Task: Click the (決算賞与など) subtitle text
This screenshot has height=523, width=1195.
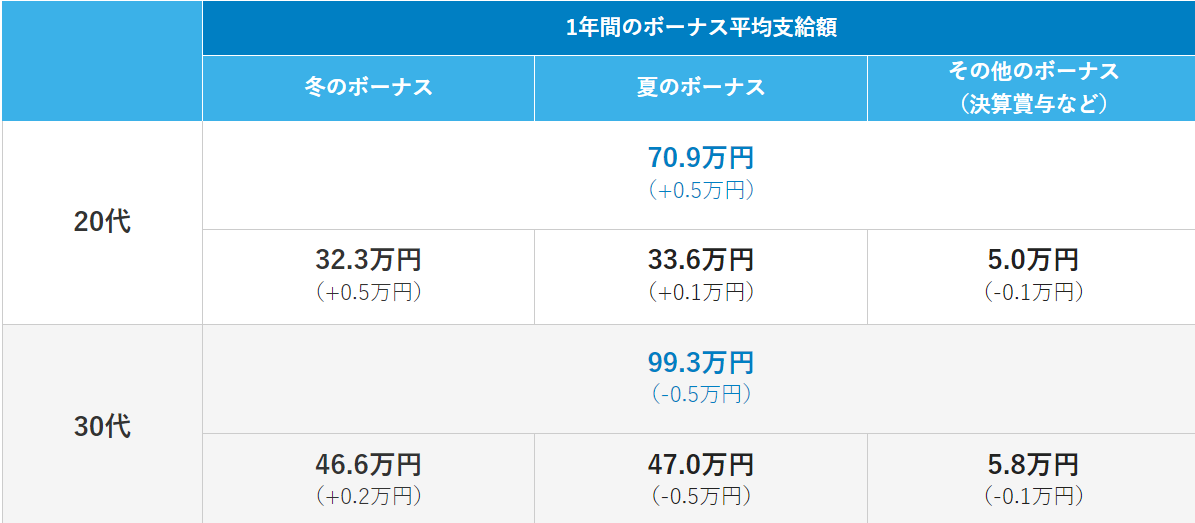Action: [x=1032, y=103]
